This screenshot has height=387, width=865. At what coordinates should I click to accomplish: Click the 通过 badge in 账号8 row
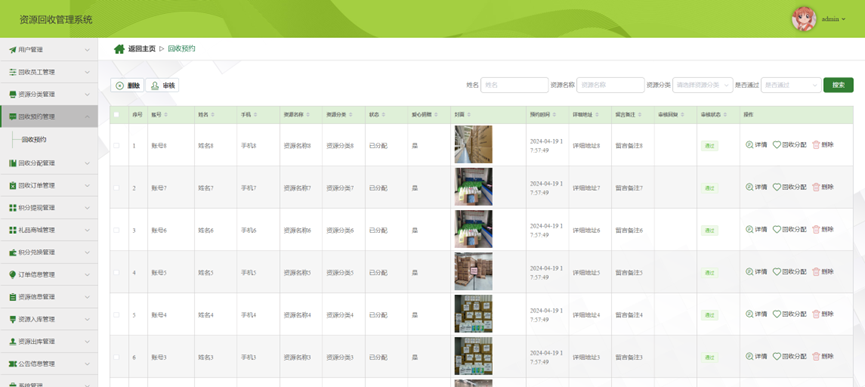point(709,146)
